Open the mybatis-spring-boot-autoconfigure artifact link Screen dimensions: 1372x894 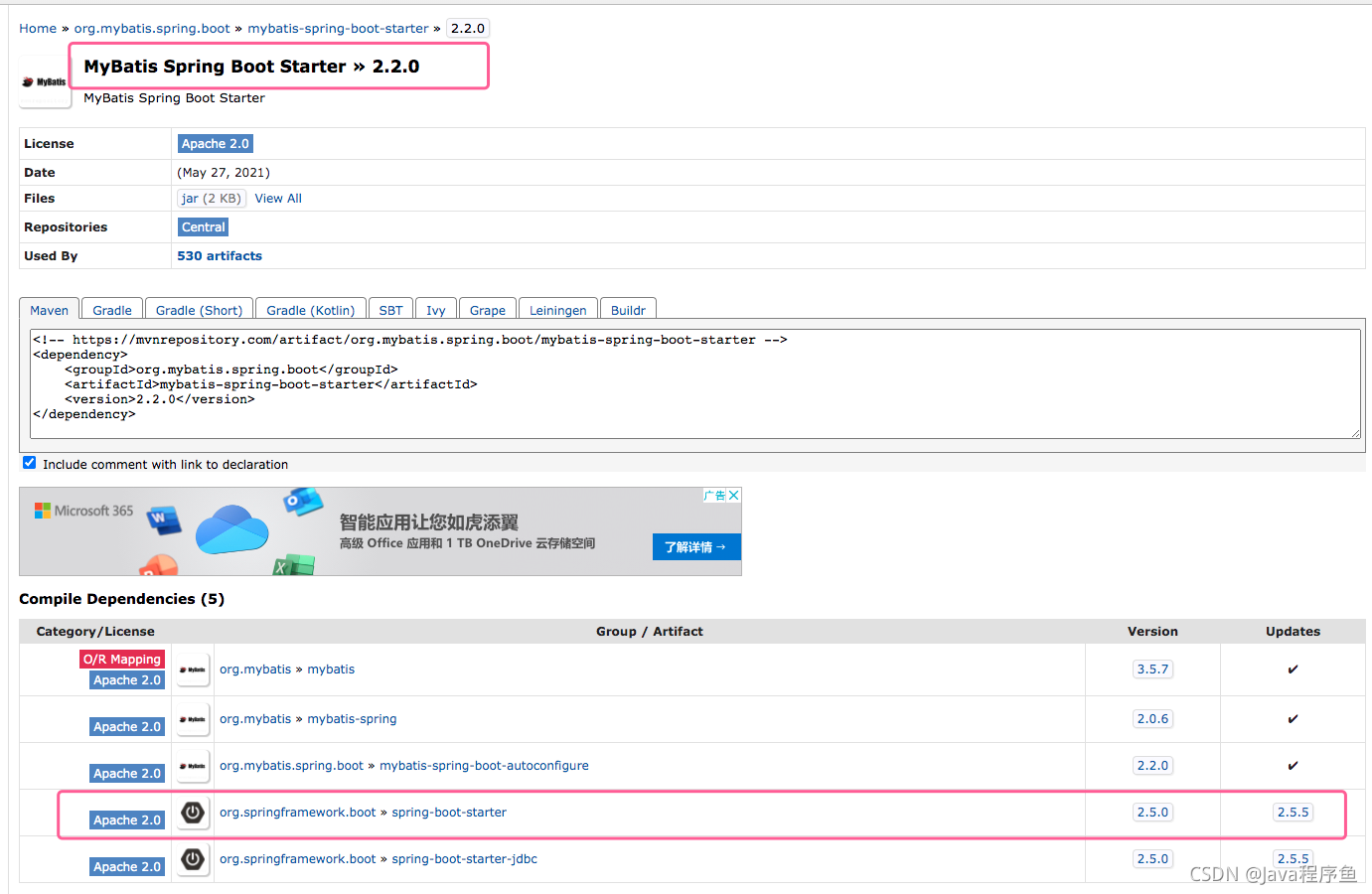[x=484, y=766]
